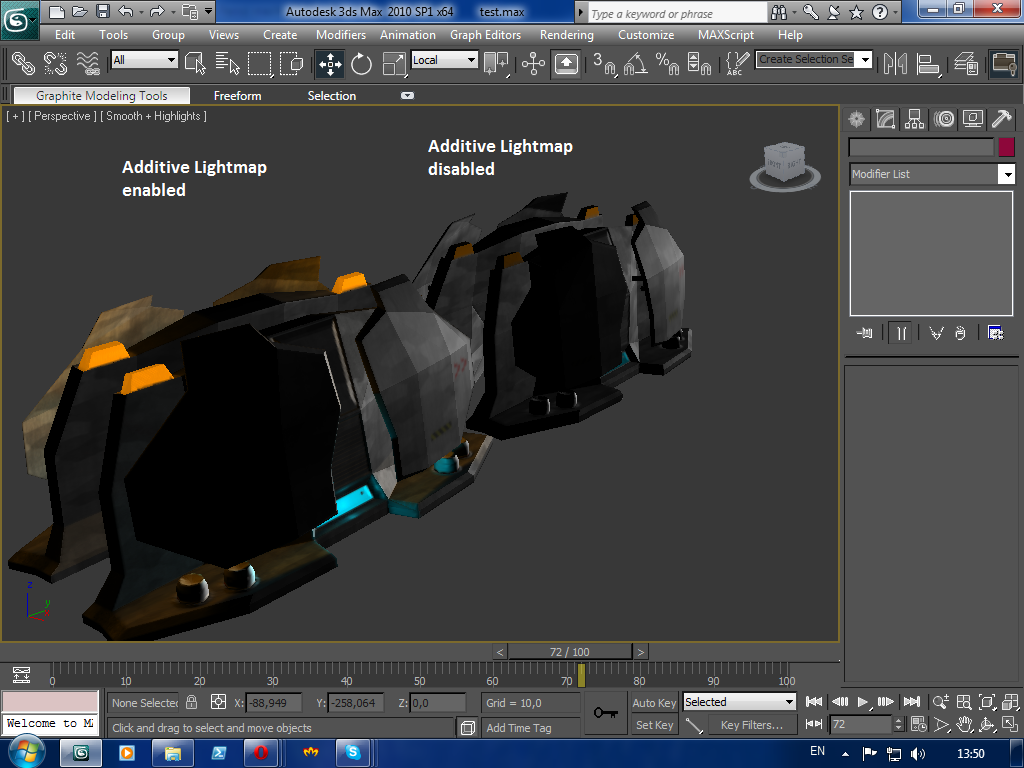The image size is (1024, 768).
Task: Toggle Auto Key animation mode
Action: 654,703
